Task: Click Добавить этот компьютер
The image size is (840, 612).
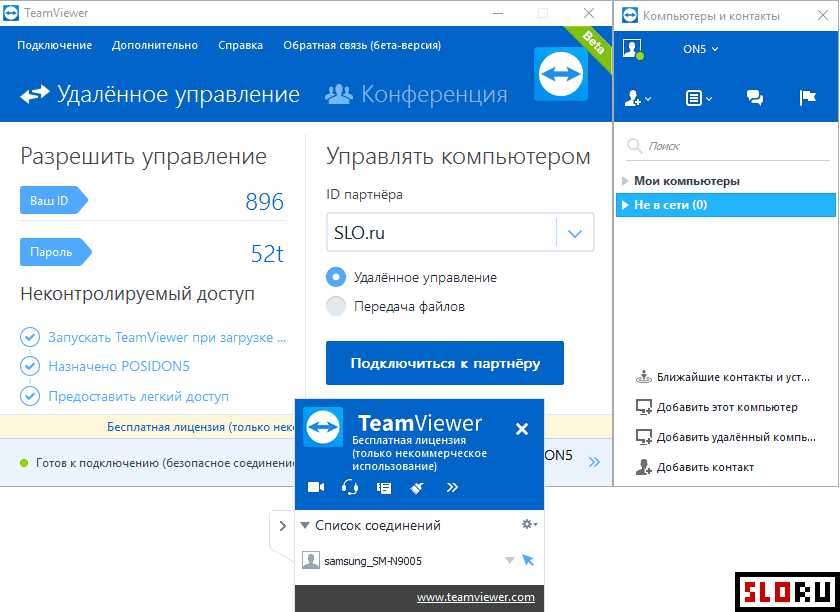Action: click(727, 407)
